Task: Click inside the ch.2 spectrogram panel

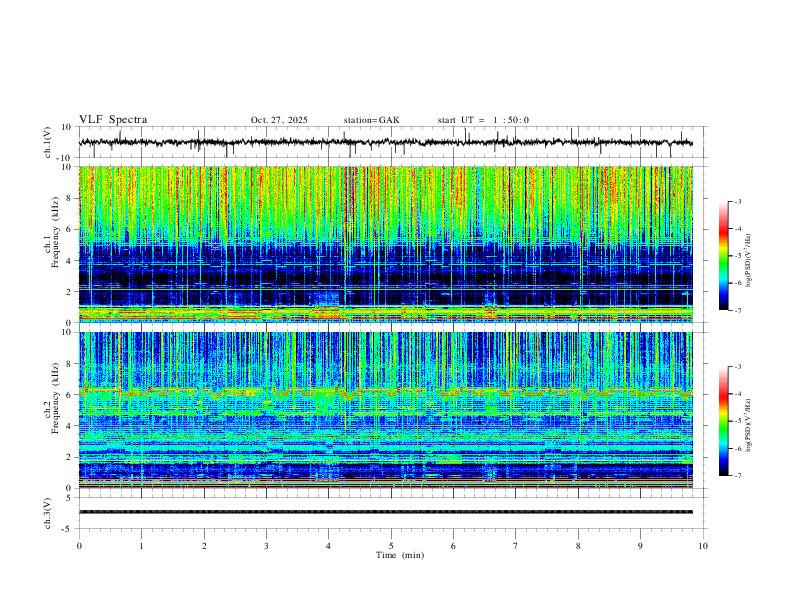Action: pos(385,410)
